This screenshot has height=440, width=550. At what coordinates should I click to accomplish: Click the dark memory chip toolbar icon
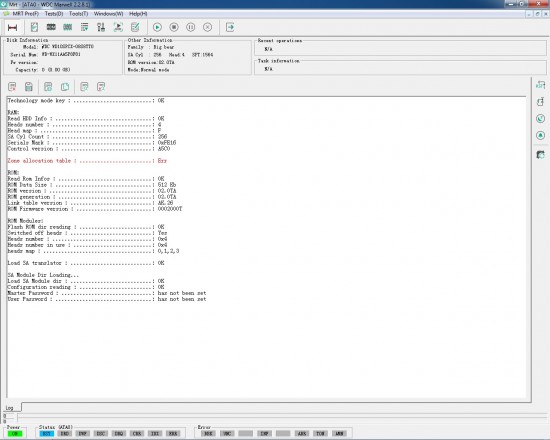(x=51, y=27)
